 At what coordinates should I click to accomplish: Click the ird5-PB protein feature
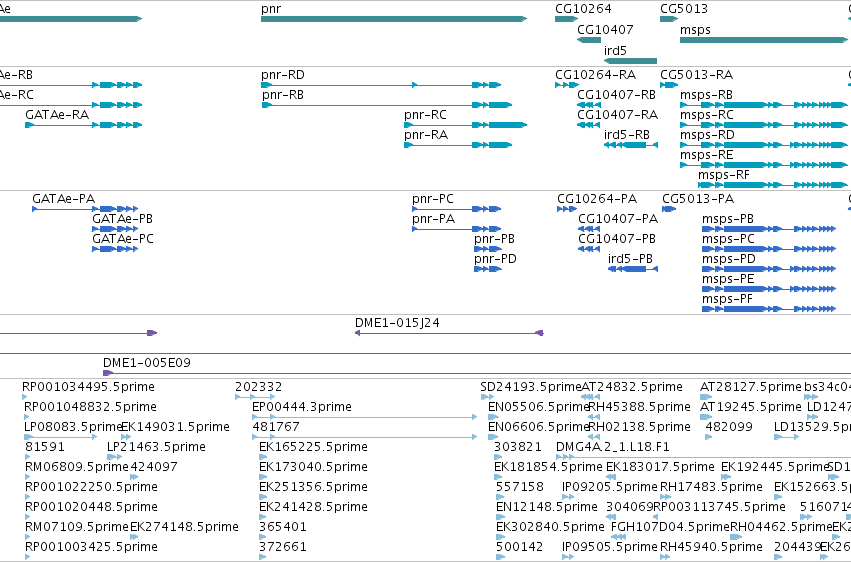tap(633, 270)
